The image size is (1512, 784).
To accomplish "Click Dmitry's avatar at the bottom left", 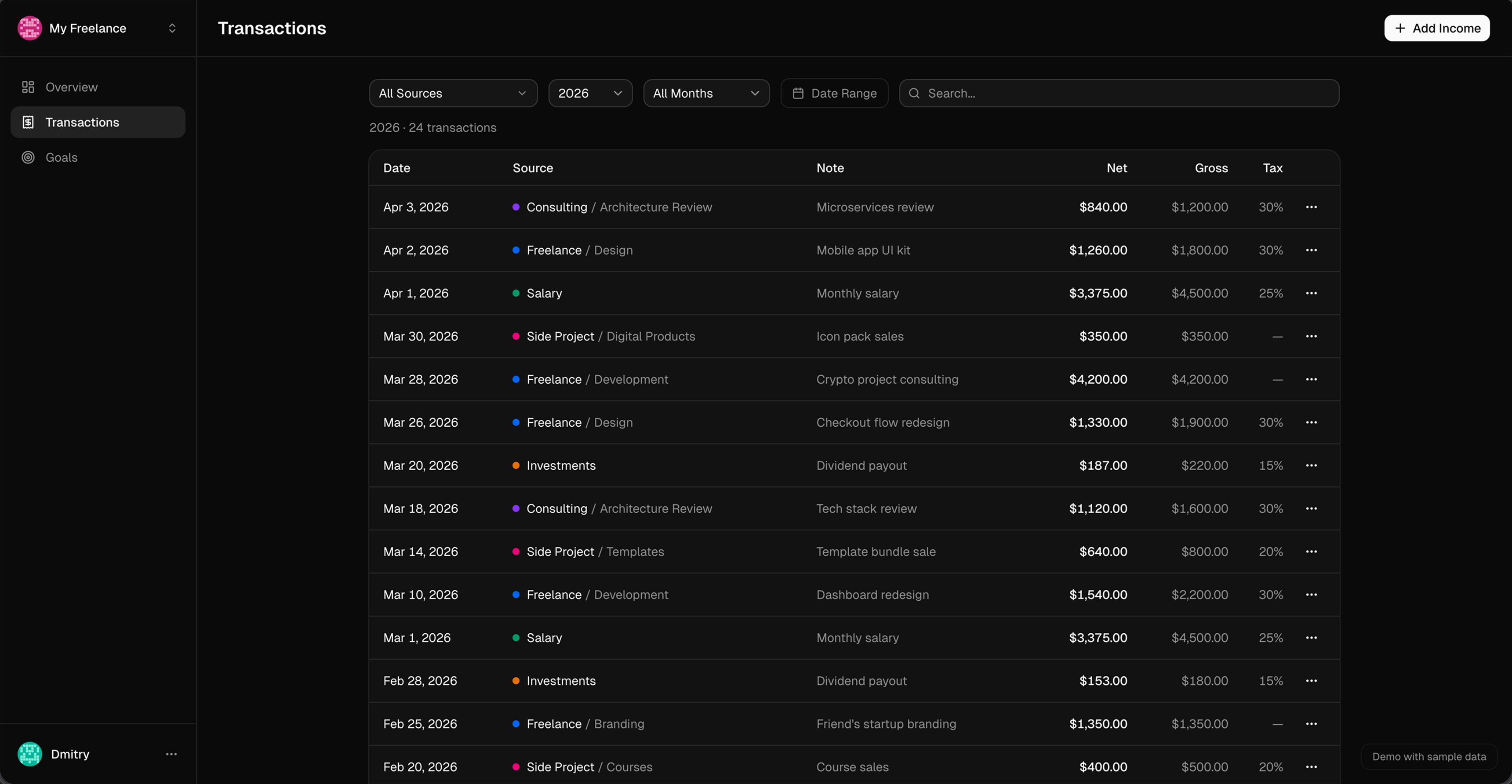I will point(29,754).
